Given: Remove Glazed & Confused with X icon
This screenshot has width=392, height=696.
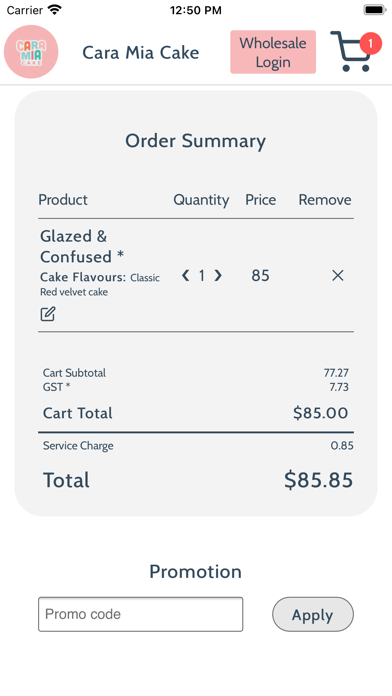Looking at the screenshot, I should (x=338, y=276).
